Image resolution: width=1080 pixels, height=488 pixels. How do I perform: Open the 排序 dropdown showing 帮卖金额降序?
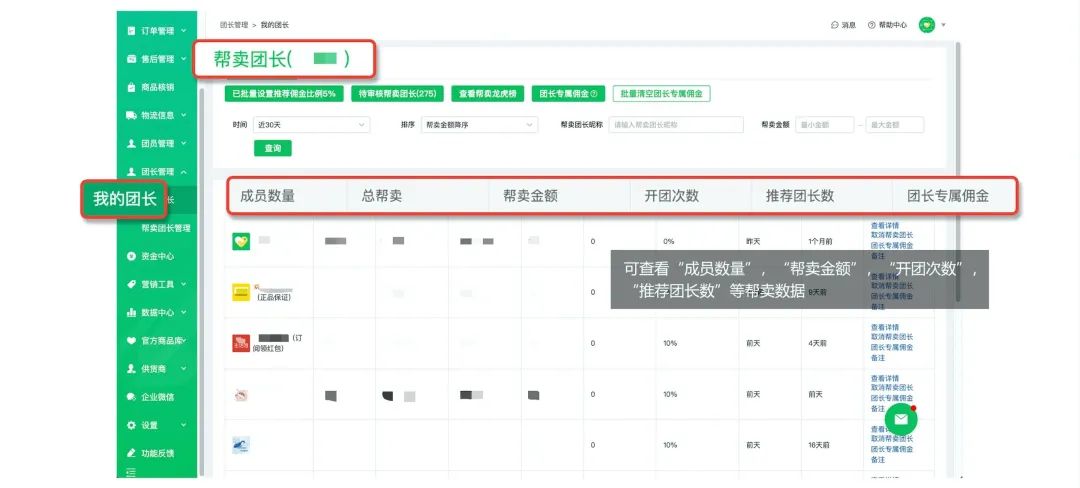(479, 125)
